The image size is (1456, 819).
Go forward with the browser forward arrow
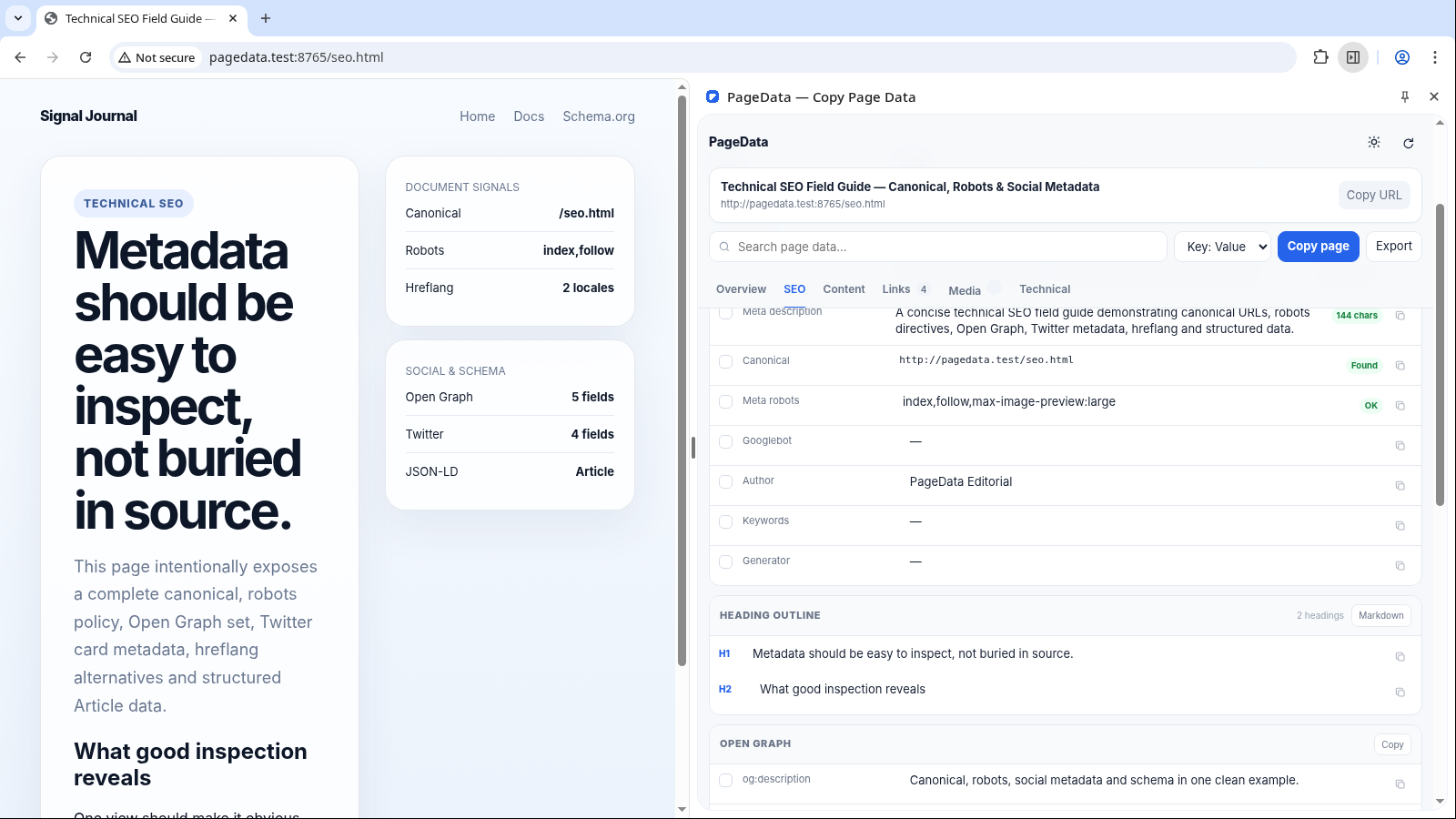pos(53,57)
